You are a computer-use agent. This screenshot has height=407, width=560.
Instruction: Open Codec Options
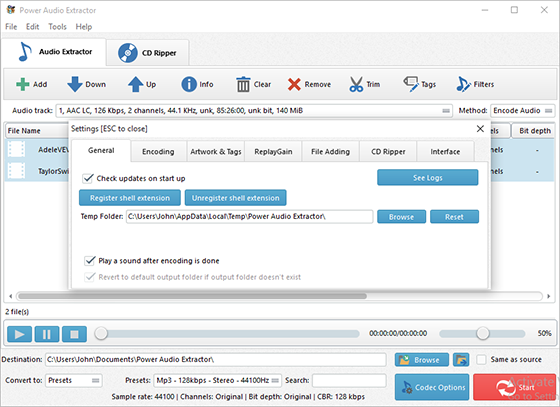[432, 387]
